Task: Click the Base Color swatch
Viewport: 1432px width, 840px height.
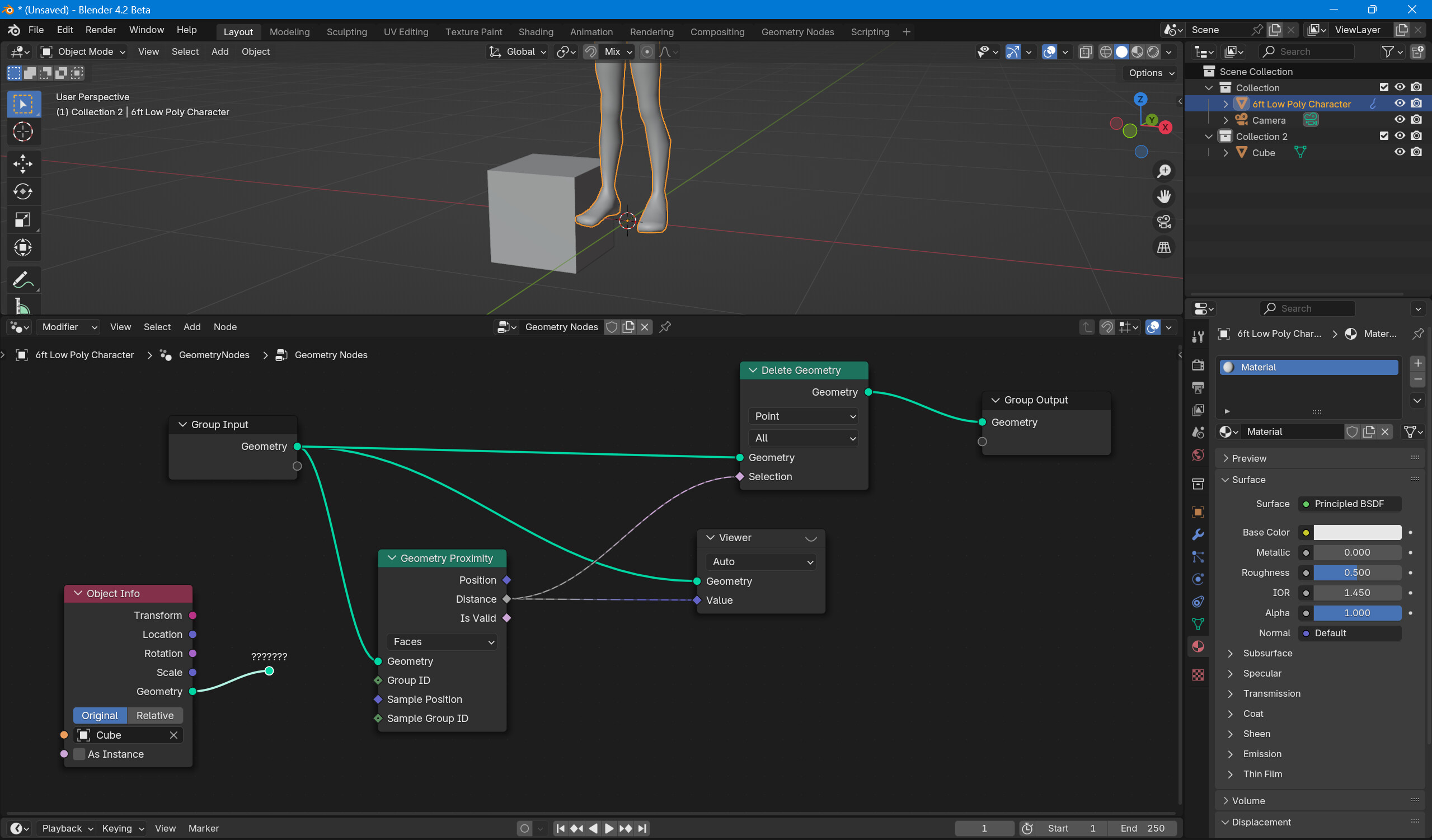Action: [1357, 532]
